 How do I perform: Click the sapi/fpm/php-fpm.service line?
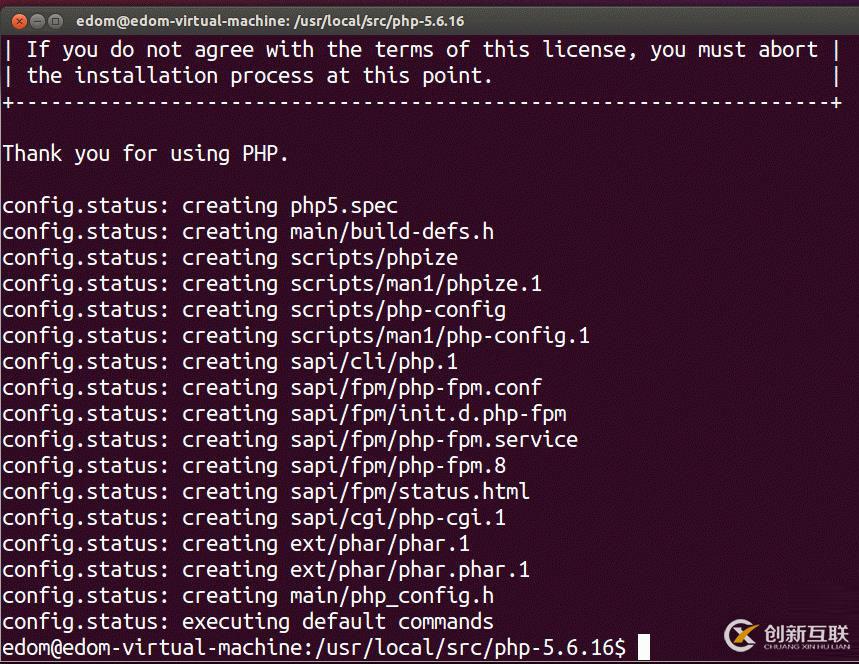point(290,440)
